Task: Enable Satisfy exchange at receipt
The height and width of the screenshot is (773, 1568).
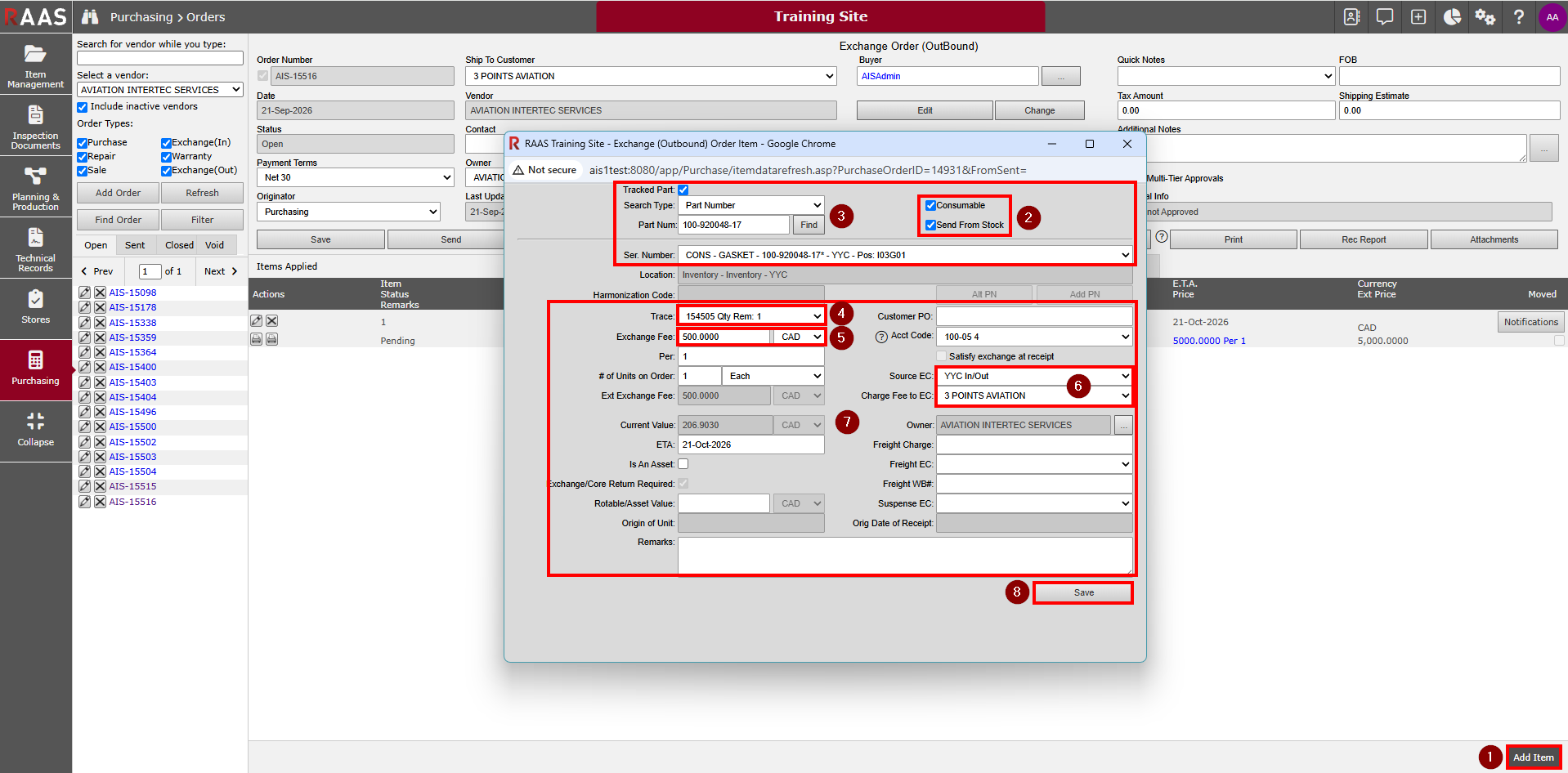Action: click(x=942, y=356)
